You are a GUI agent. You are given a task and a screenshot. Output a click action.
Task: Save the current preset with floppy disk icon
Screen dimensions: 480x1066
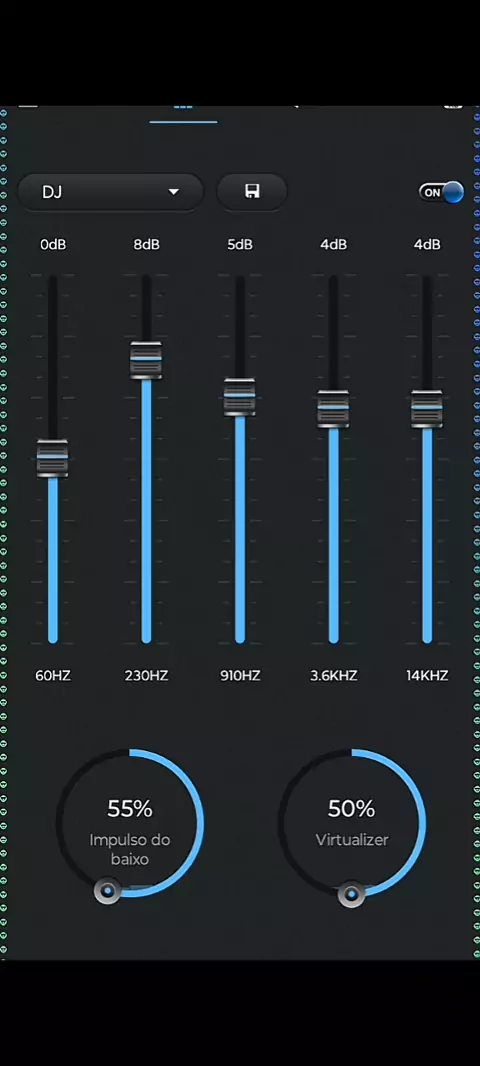[252, 192]
